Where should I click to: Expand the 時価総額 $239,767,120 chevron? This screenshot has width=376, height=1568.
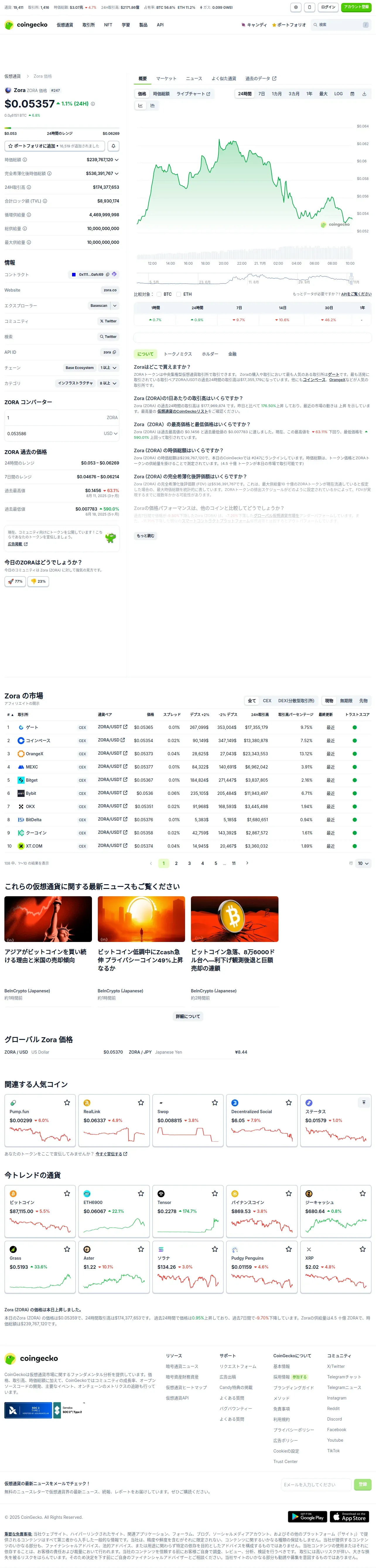tap(117, 159)
